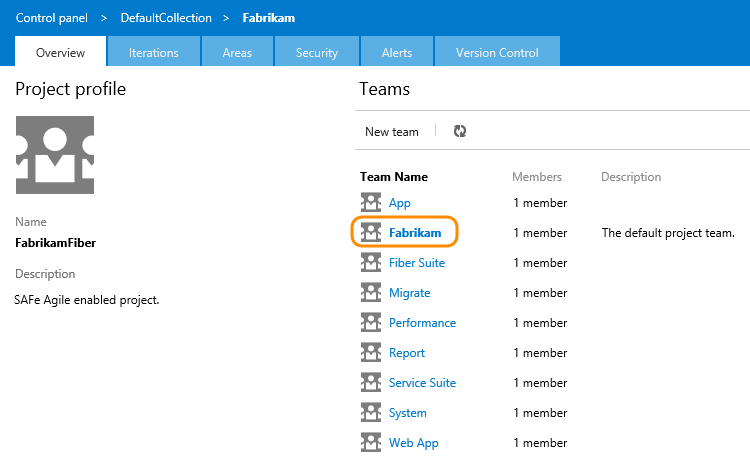The width and height of the screenshot is (750, 461).
Task: Open the Fiber Suite team
Action: click(417, 263)
